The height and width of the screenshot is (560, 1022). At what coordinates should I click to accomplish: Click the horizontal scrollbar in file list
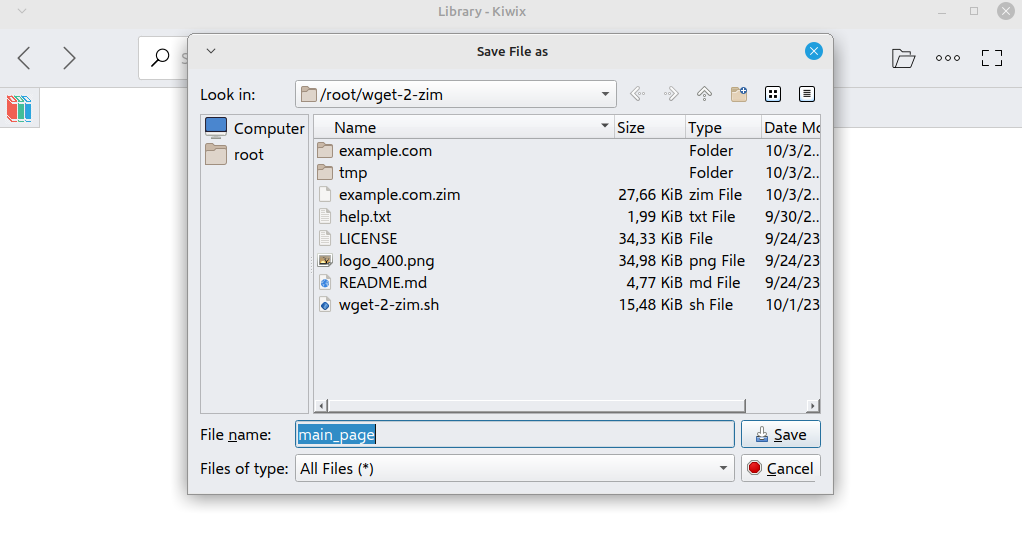pos(536,405)
